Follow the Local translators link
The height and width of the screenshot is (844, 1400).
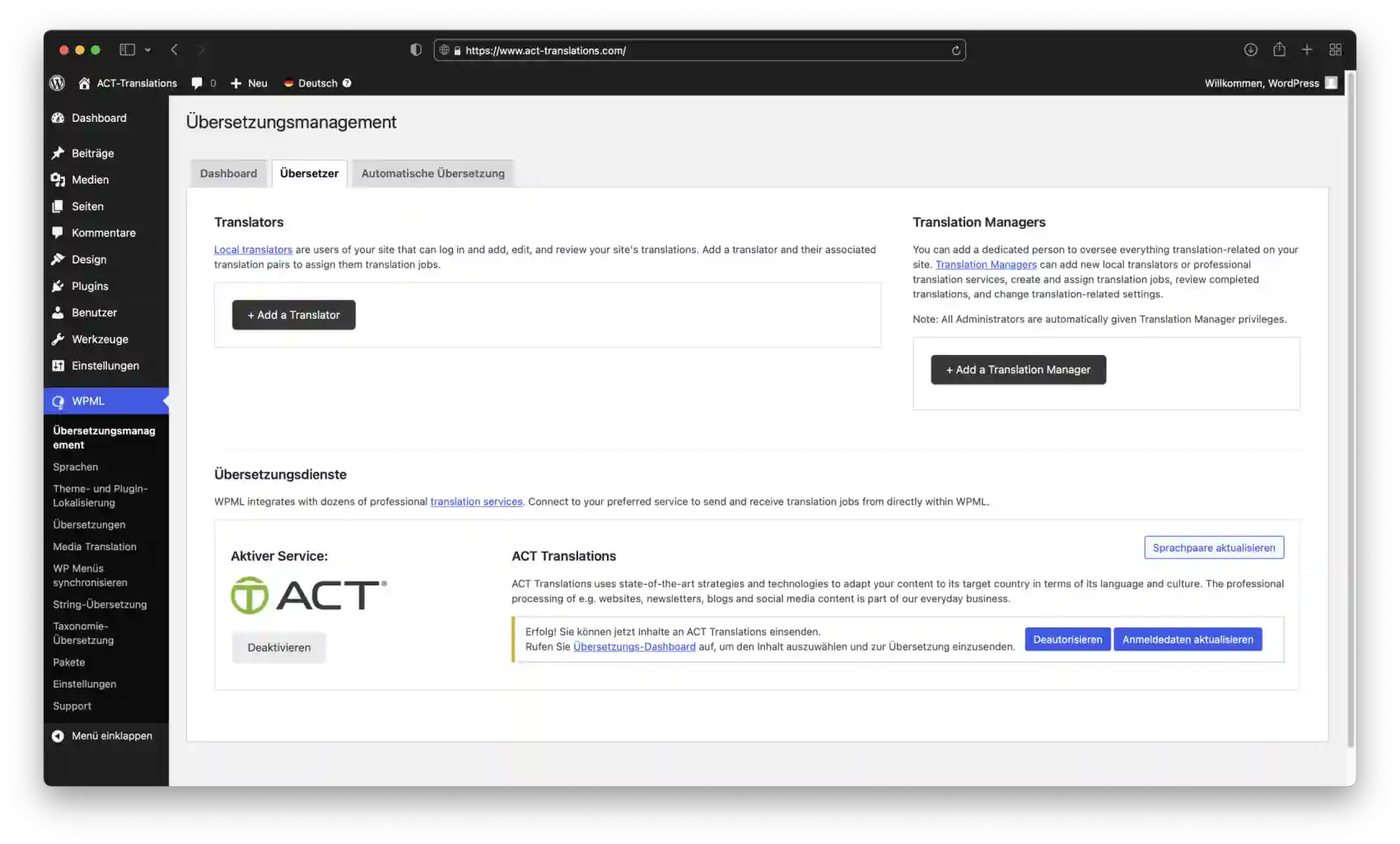[253, 249]
